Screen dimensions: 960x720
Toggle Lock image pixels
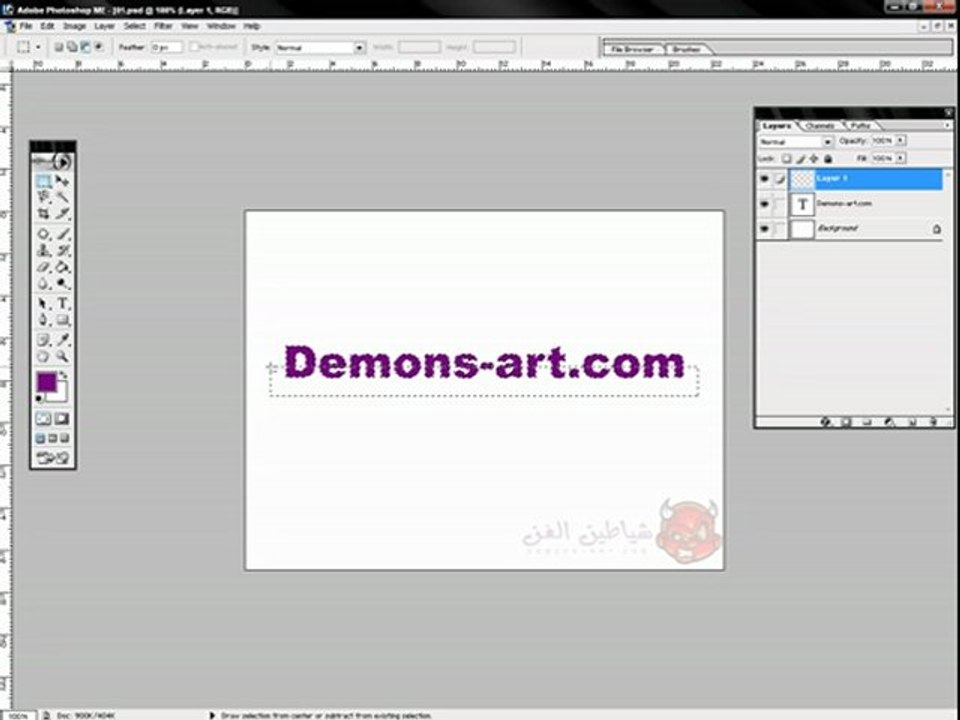800,159
